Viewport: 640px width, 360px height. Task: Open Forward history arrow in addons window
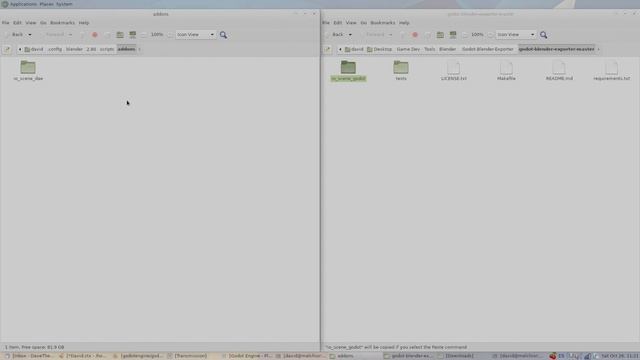(x=70, y=35)
